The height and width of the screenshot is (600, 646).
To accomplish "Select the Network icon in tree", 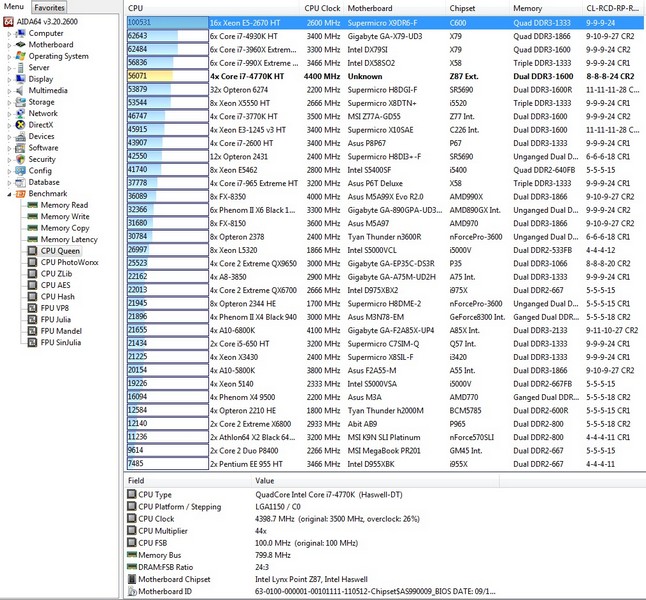I will [x=20, y=113].
